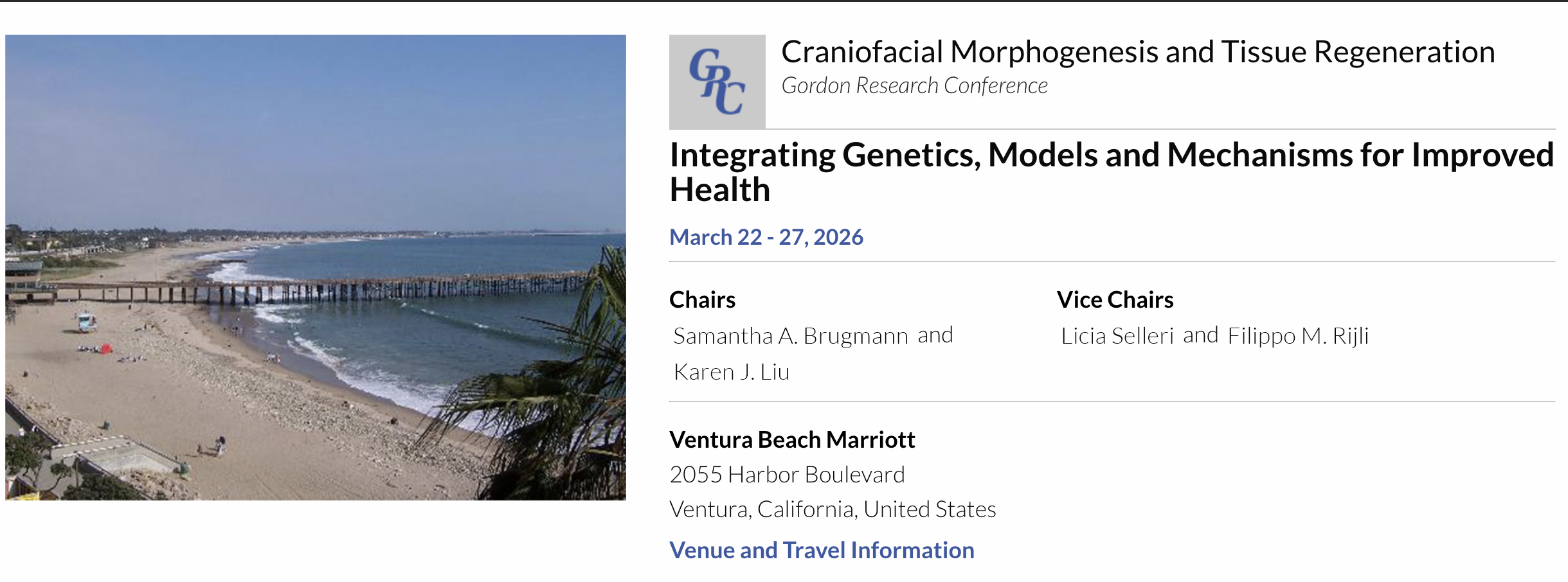The image size is (1568, 582).
Task: Click the Gordon Research Conference subtitle
Action: [x=914, y=86]
